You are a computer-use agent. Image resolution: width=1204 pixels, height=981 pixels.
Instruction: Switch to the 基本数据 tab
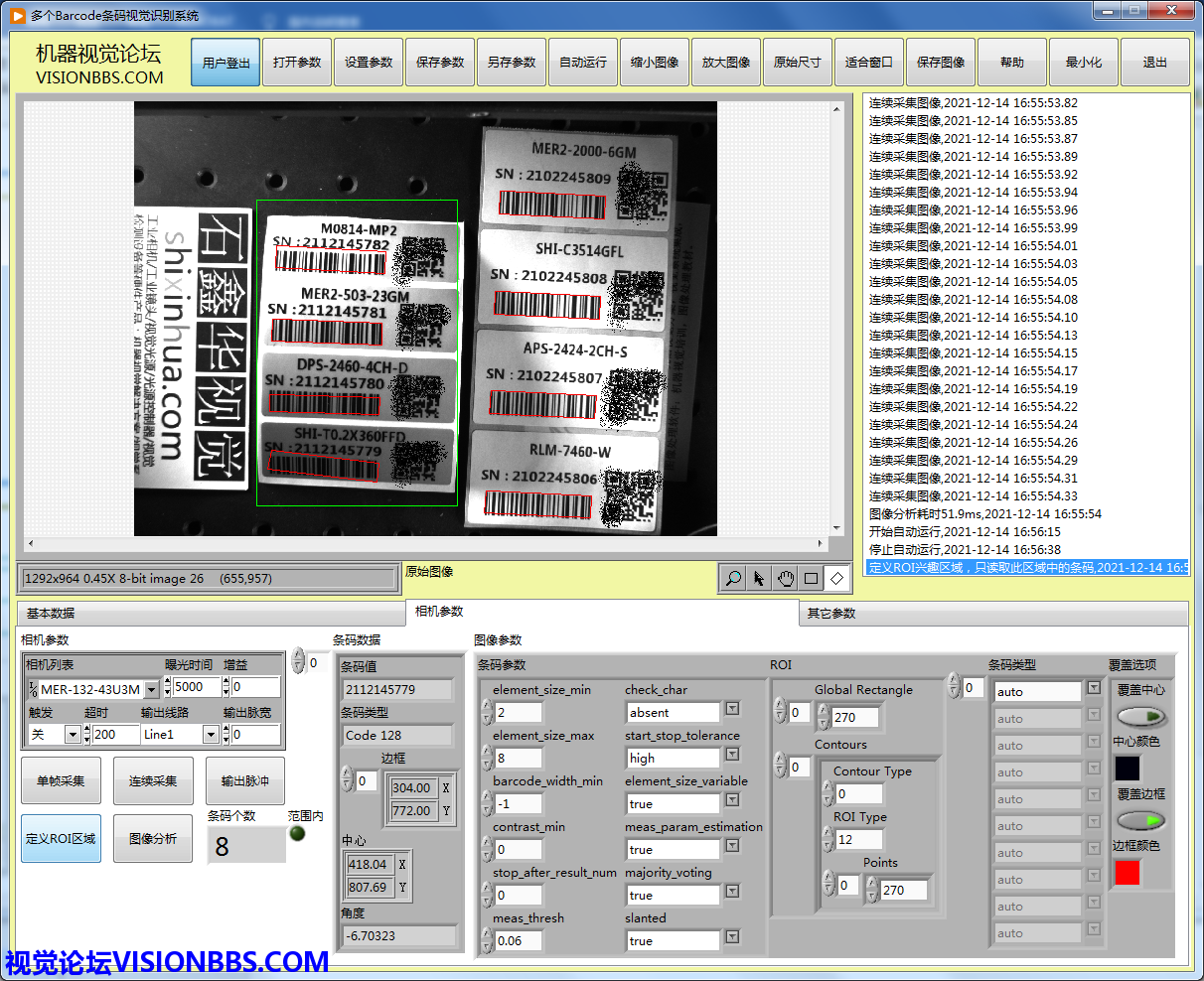(51, 614)
